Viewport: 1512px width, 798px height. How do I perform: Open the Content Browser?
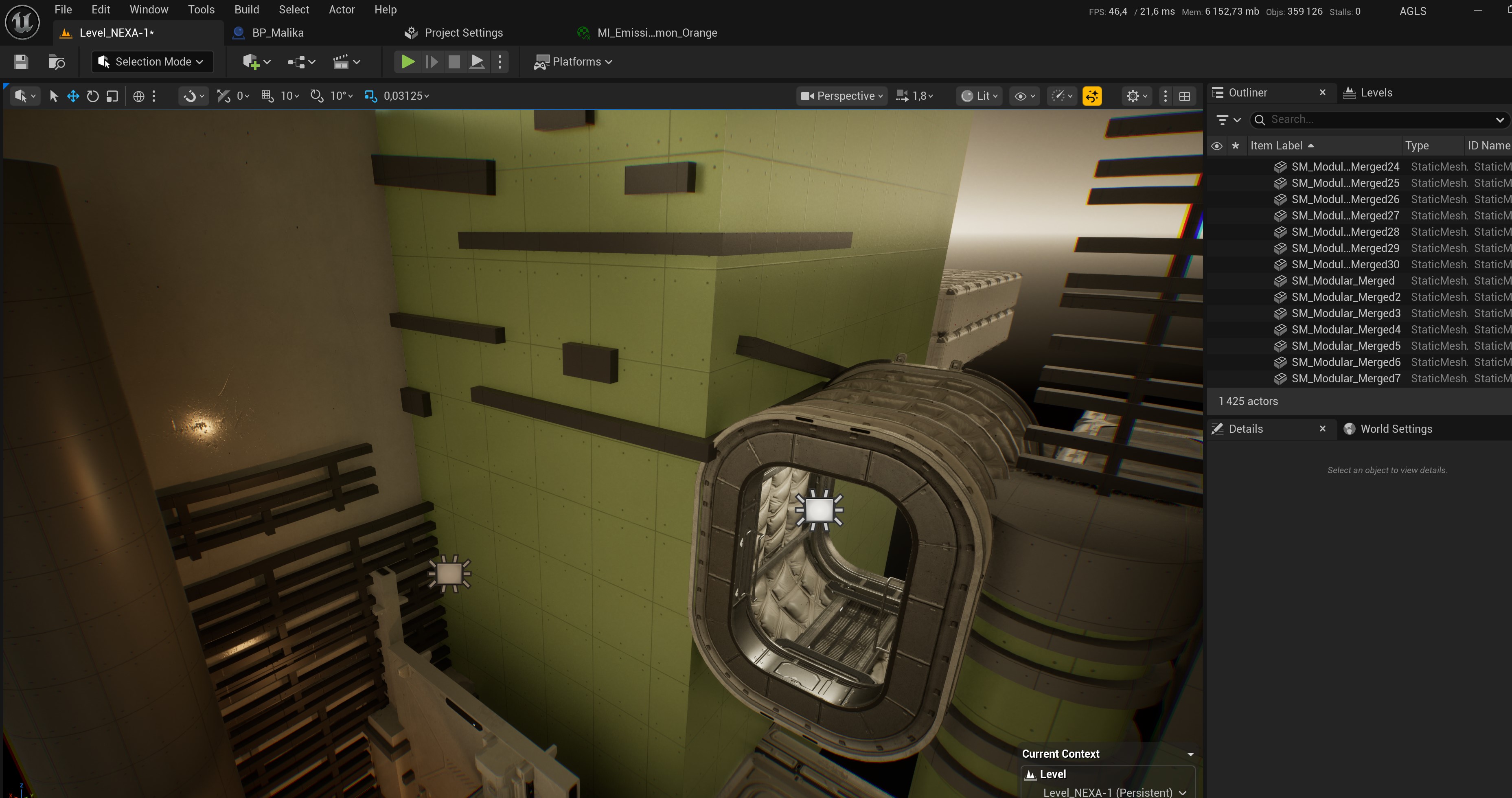coord(56,61)
